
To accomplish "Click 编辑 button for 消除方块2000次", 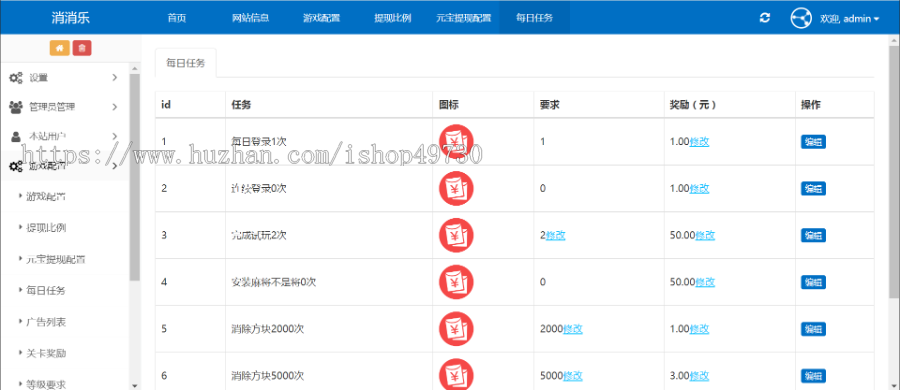I will (813, 329).
